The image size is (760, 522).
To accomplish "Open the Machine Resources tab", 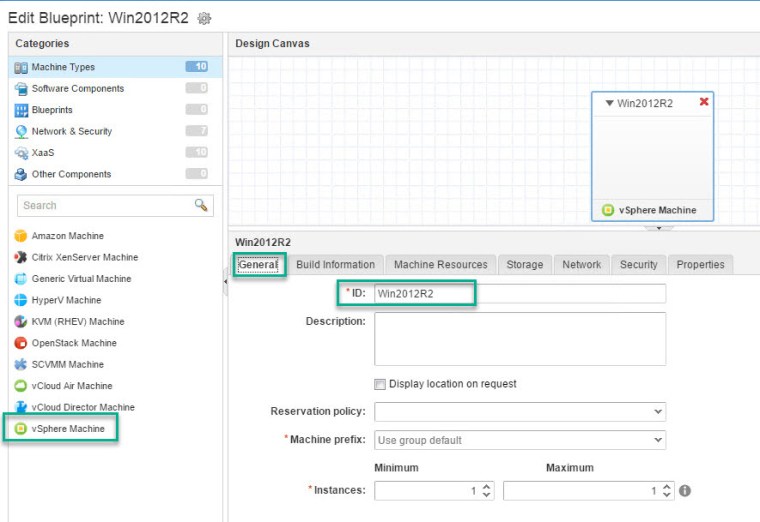I will (x=440, y=265).
